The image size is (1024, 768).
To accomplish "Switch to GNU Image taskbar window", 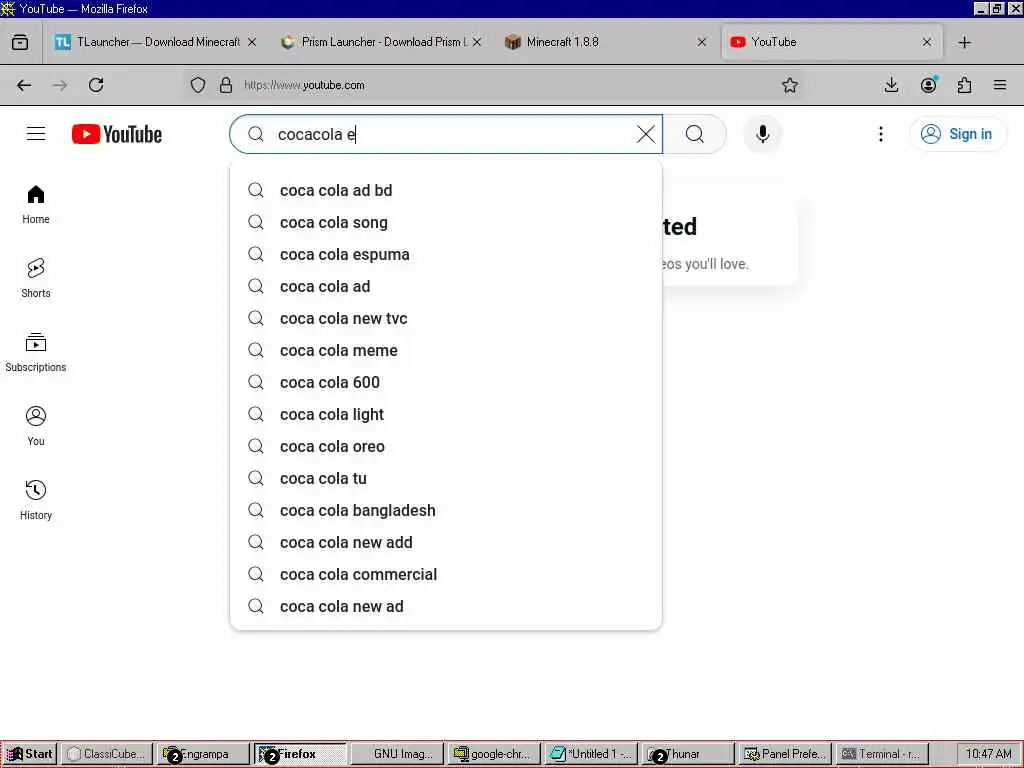I will click(396, 754).
